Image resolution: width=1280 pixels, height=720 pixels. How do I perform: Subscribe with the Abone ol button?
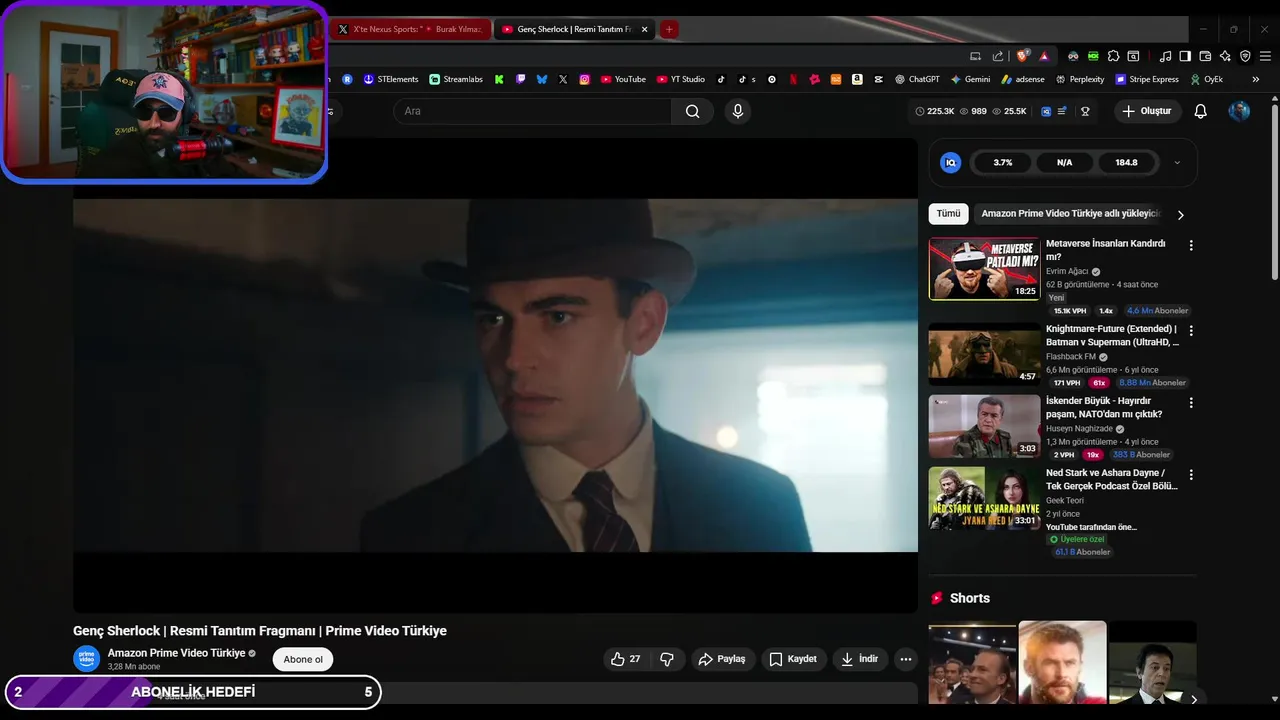303,659
